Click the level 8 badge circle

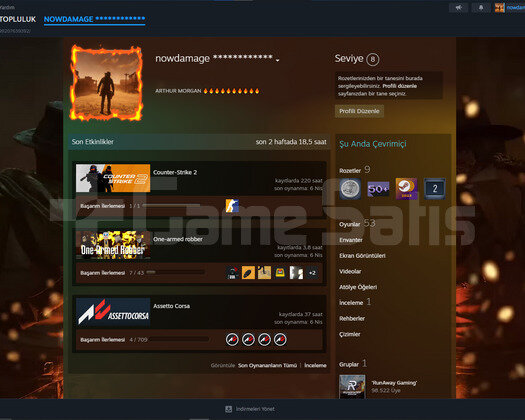(x=373, y=59)
